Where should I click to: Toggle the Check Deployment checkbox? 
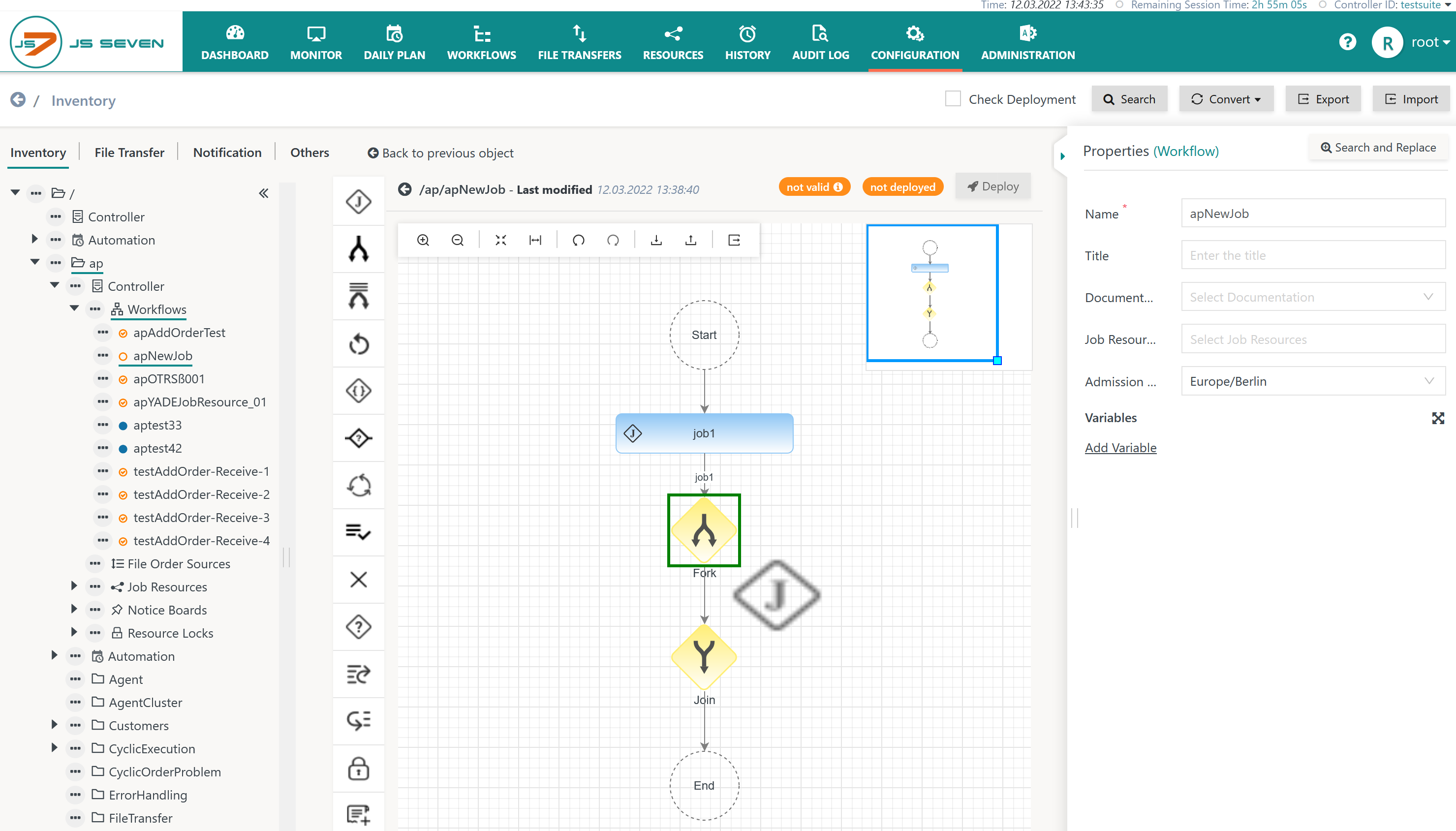[953, 99]
